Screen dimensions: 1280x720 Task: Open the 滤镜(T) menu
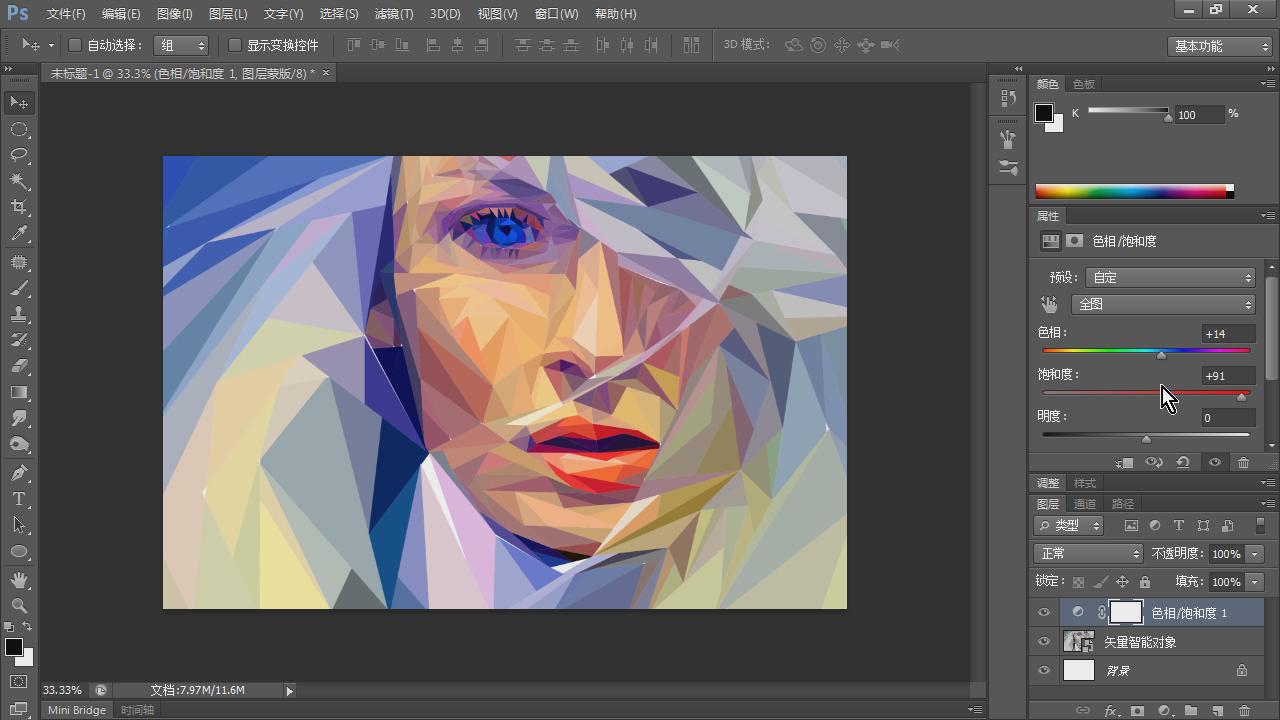pyautogui.click(x=393, y=14)
